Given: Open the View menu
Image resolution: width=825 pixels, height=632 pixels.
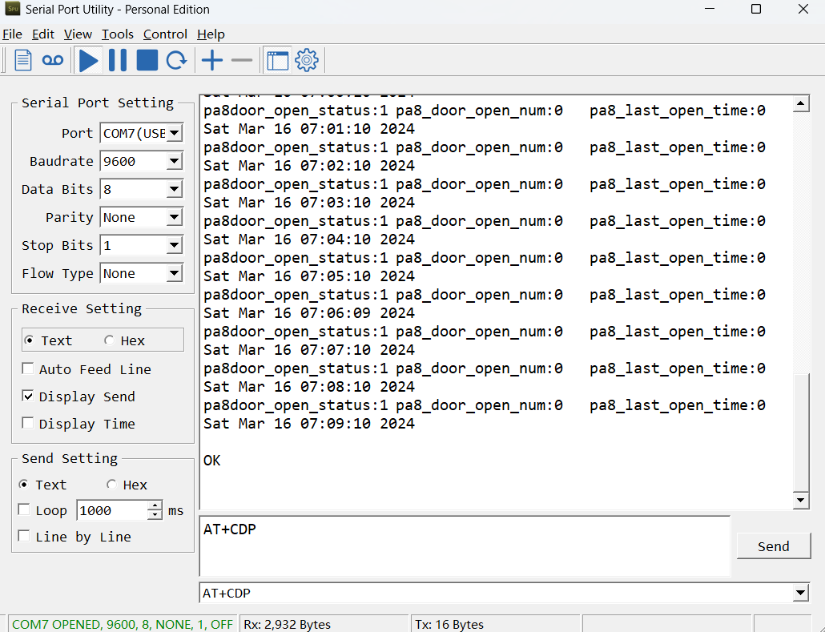Looking at the screenshot, I should coord(78,34).
